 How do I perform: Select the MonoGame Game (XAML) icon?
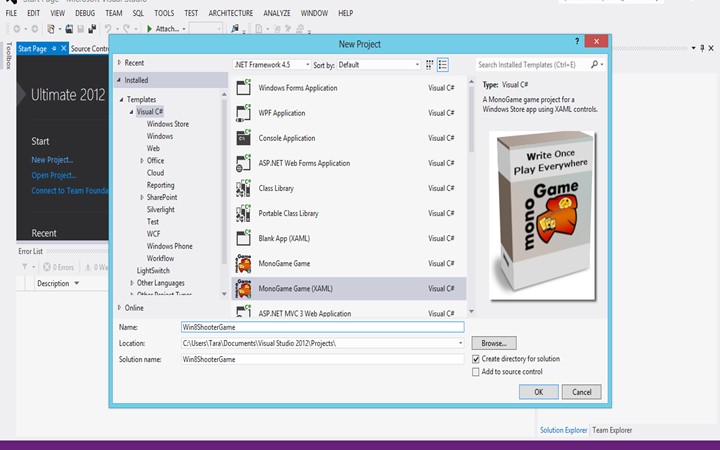(x=243, y=289)
